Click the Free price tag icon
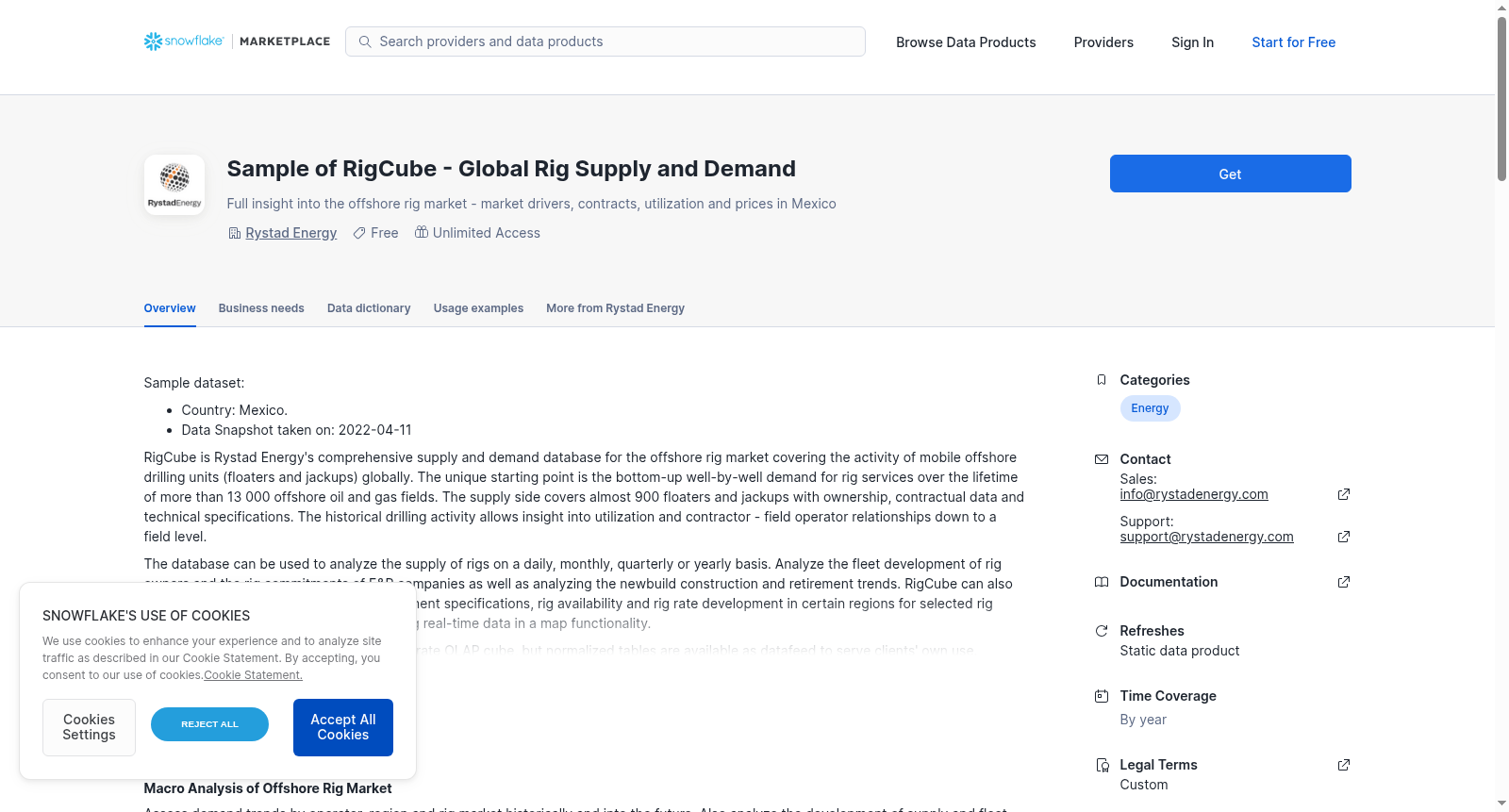Screen dimensions: 1509x812 point(359,233)
